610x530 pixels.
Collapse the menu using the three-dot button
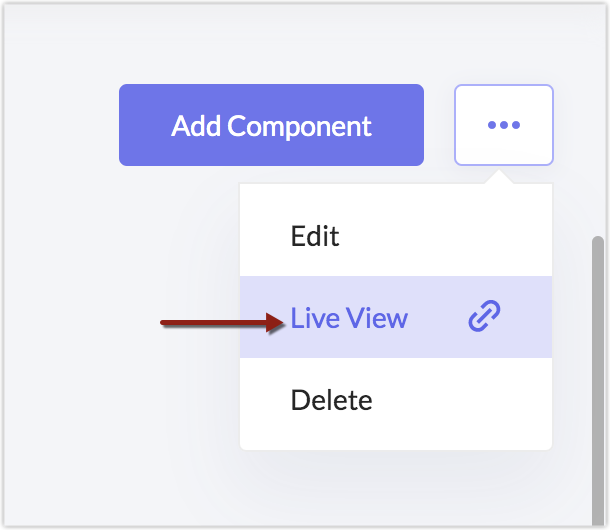pos(503,125)
